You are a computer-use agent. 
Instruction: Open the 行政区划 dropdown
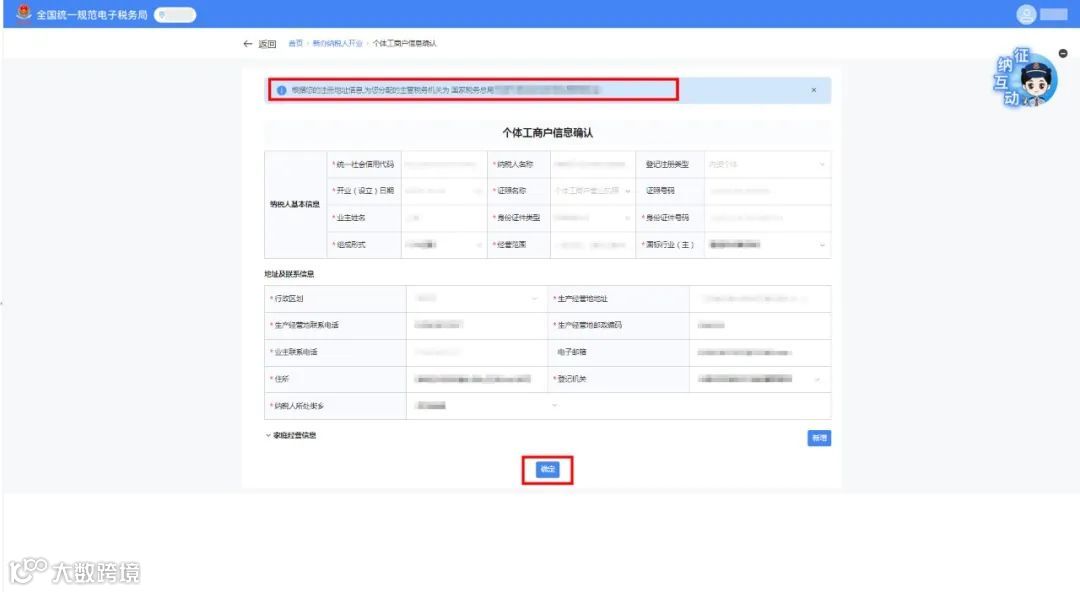click(477, 298)
